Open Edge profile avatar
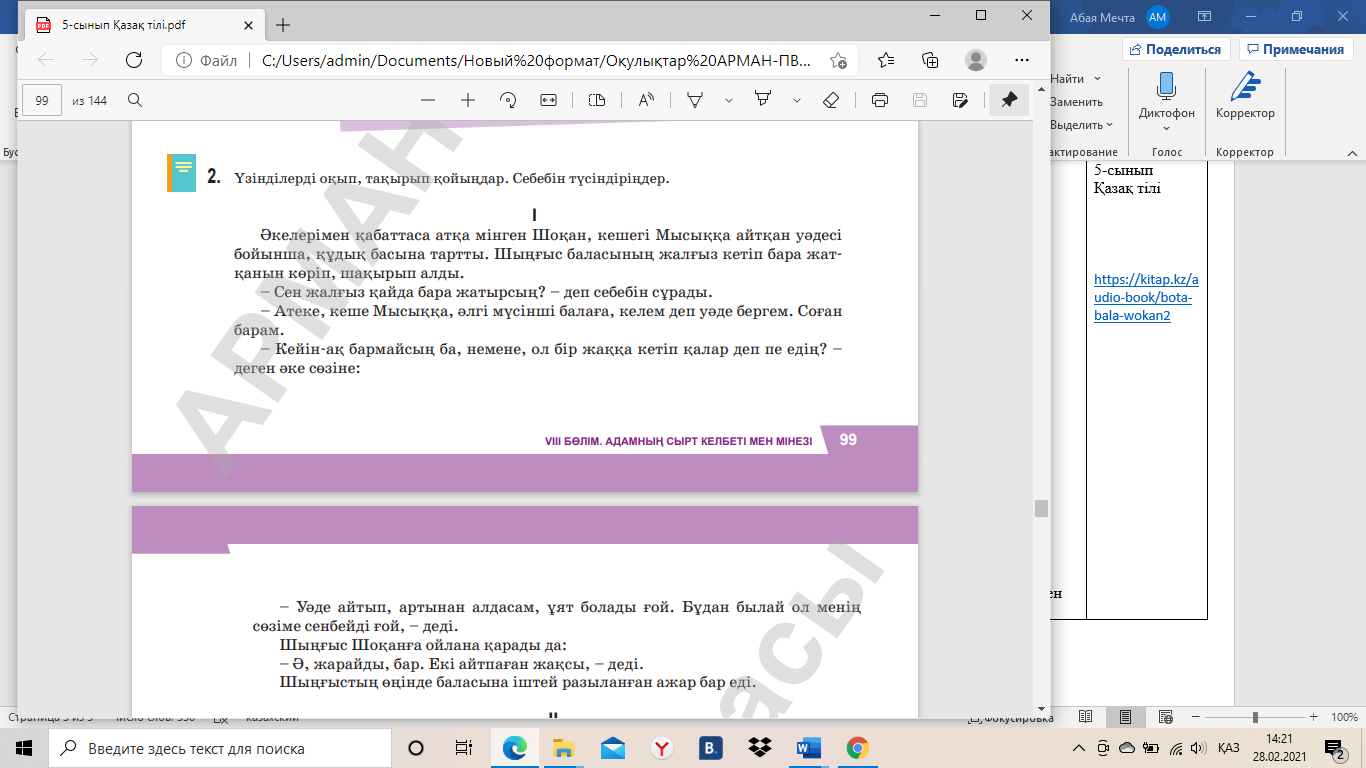This screenshot has height=768, width=1366. [976, 60]
